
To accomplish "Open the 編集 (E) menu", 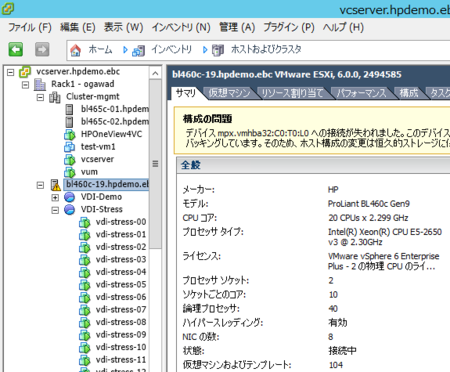I will (77, 27).
